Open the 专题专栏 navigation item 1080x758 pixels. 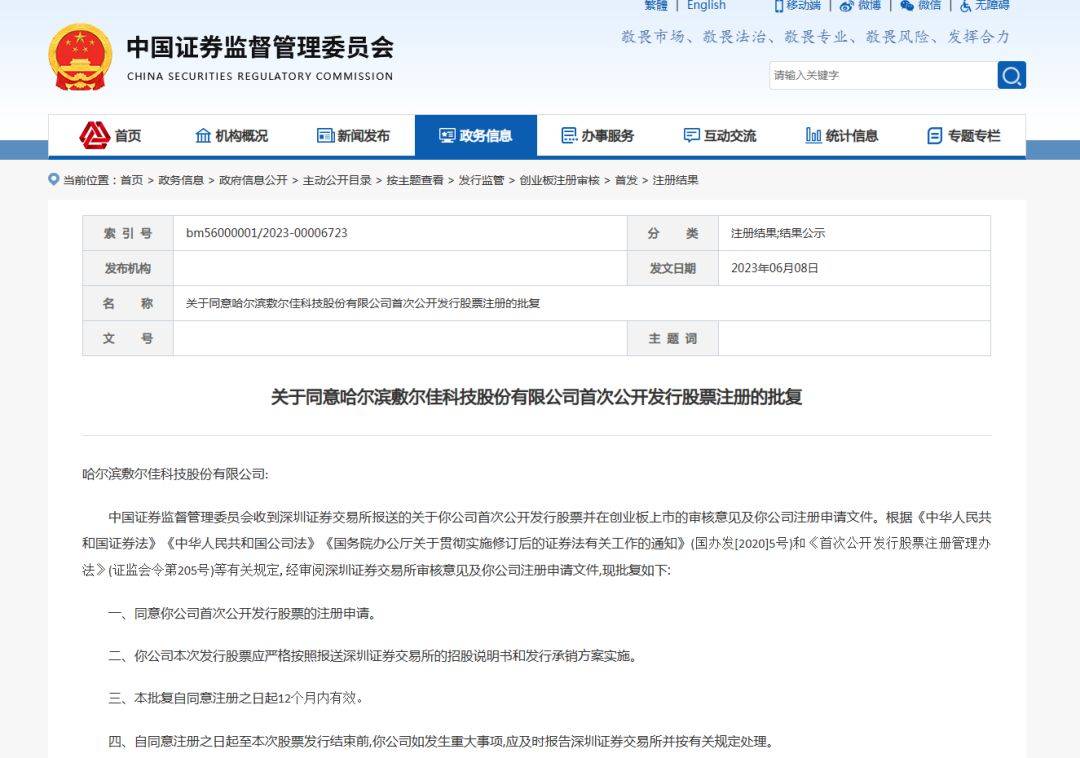[963, 136]
